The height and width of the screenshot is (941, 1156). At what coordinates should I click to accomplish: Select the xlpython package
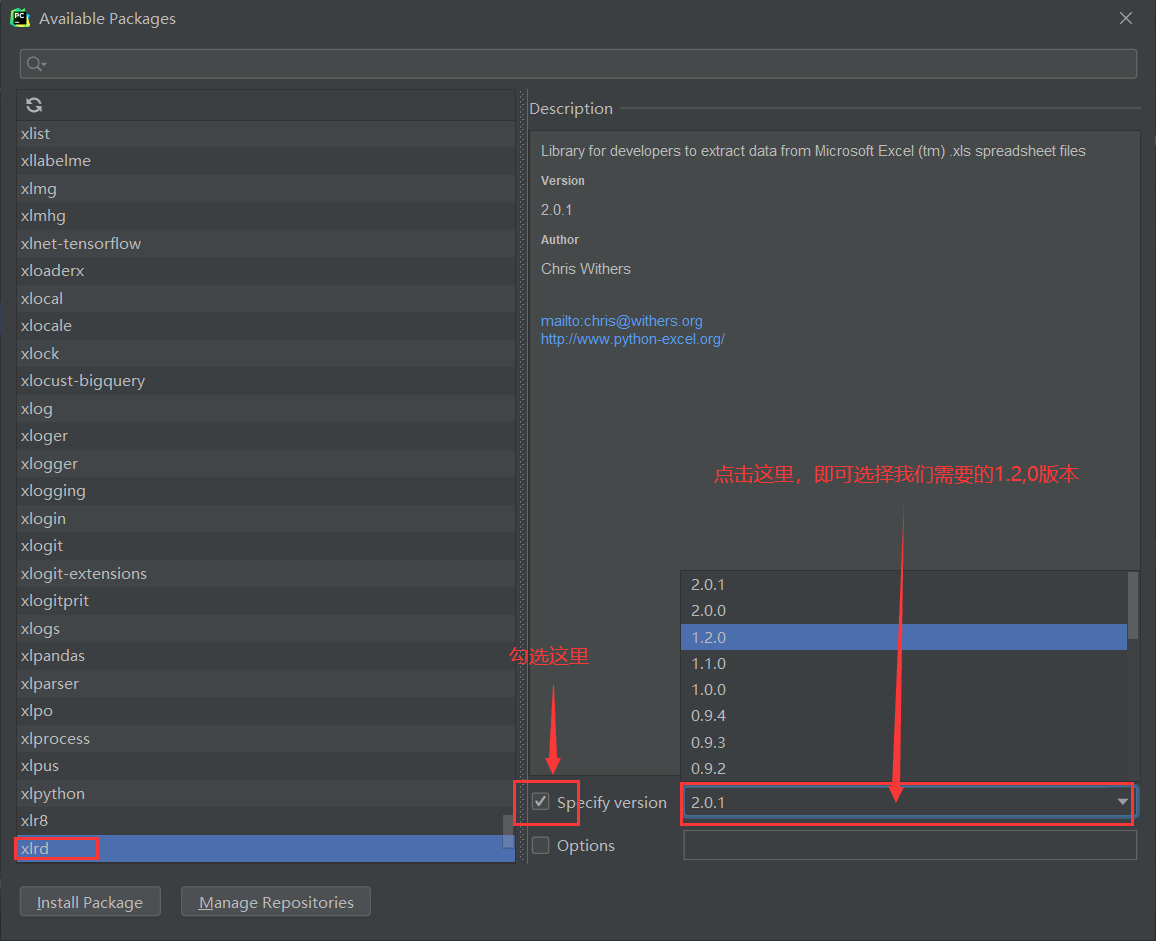tap(265, 794)
